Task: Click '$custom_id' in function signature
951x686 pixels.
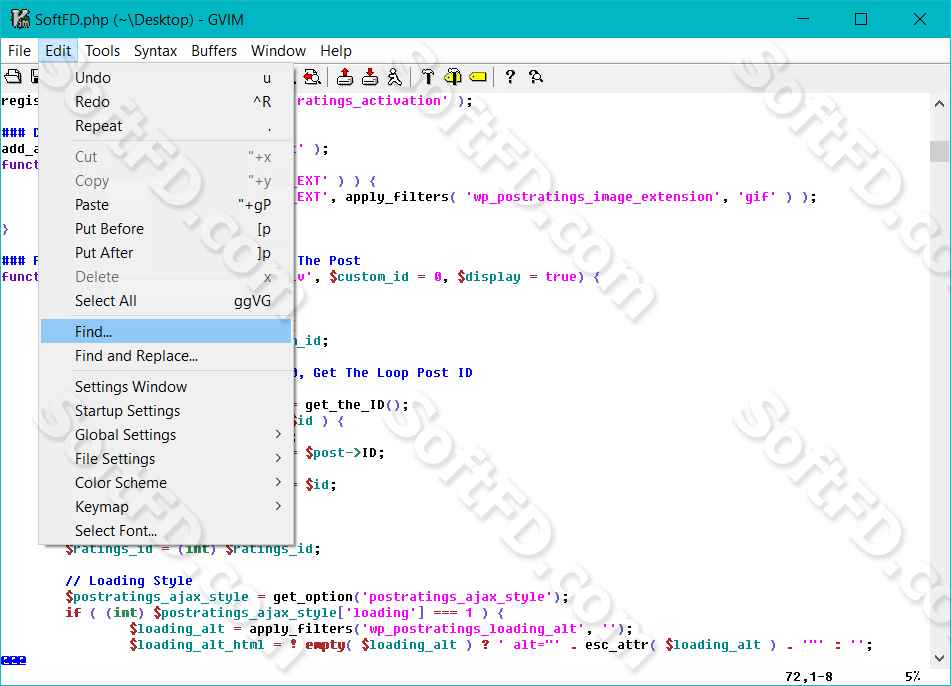Action: click(x=369, y=277)
